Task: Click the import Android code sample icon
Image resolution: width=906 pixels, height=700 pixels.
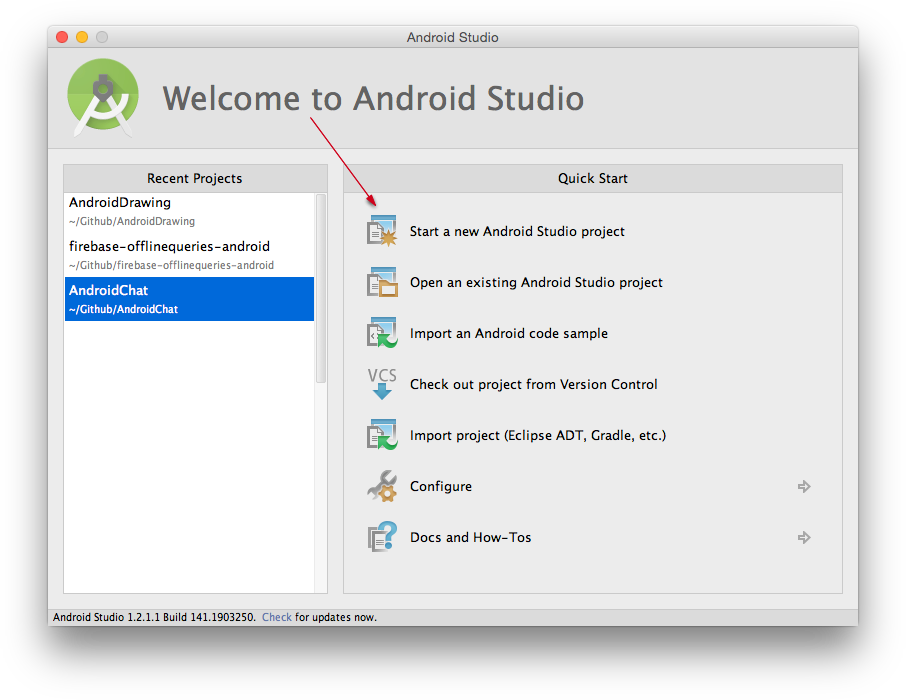Action: [x=382, y=333]
